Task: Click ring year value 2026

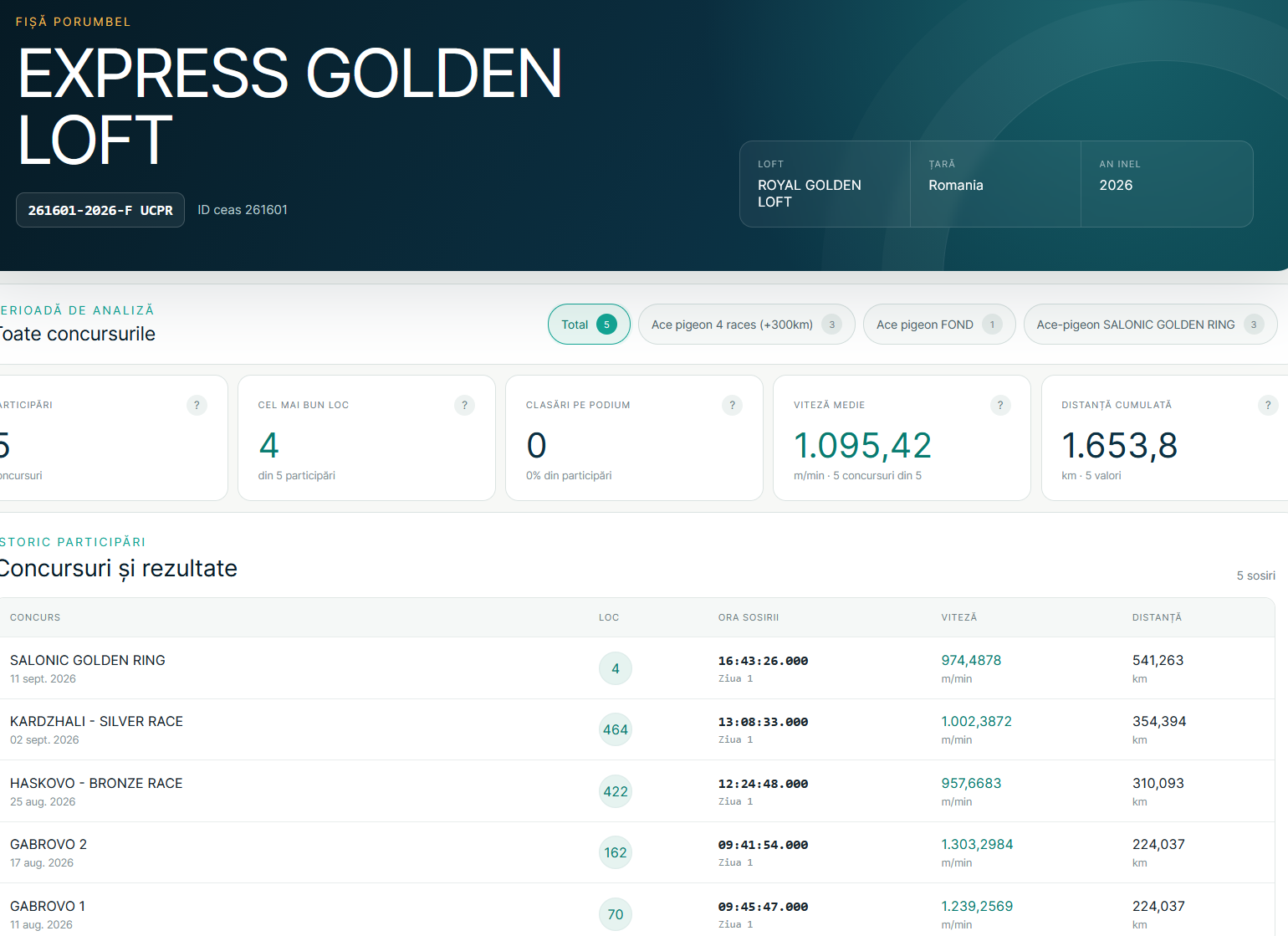Action: [x=1116, y=185]
